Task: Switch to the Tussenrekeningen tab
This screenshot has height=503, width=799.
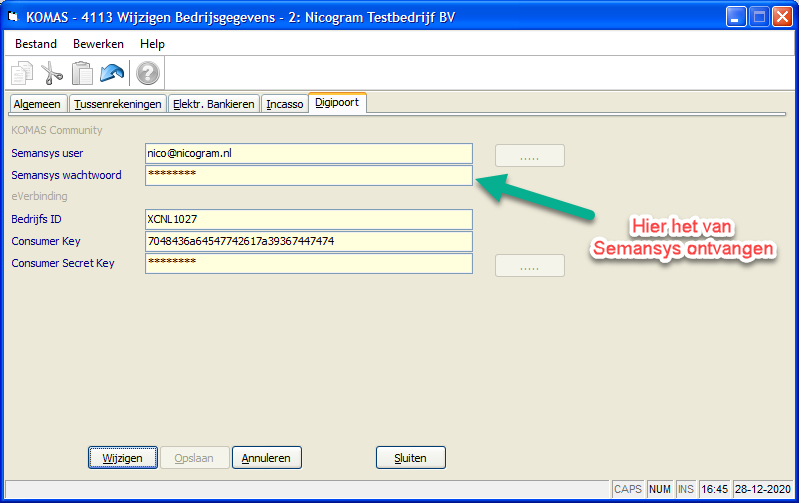Action: (118, 104)
